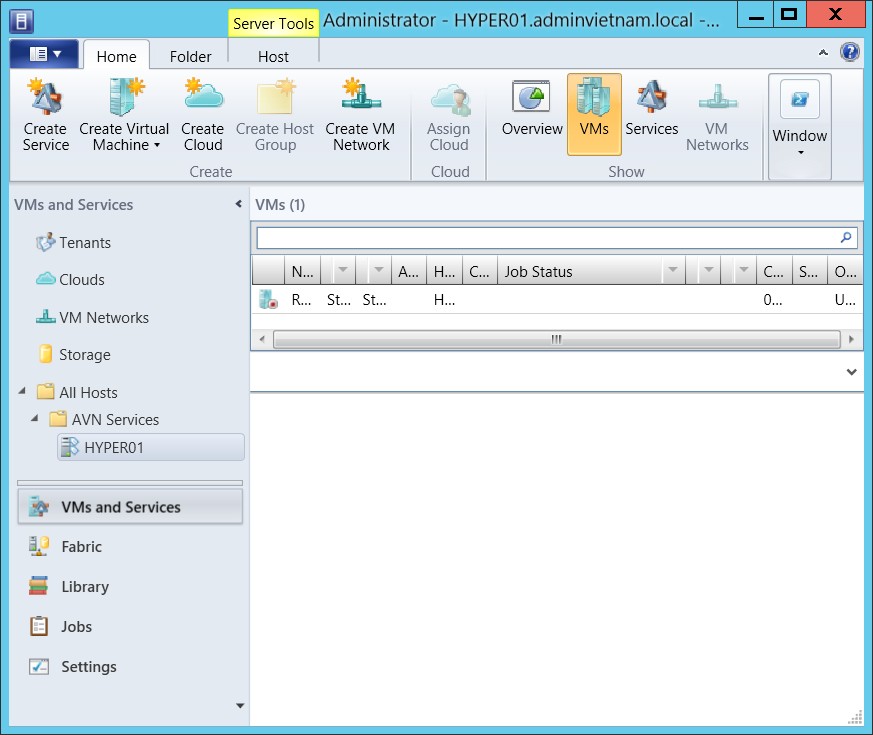The width and height of the screenshot is (873, 735).
Task: Collapse the VMs and Services navigation pane
Action: tap(238, 204)
